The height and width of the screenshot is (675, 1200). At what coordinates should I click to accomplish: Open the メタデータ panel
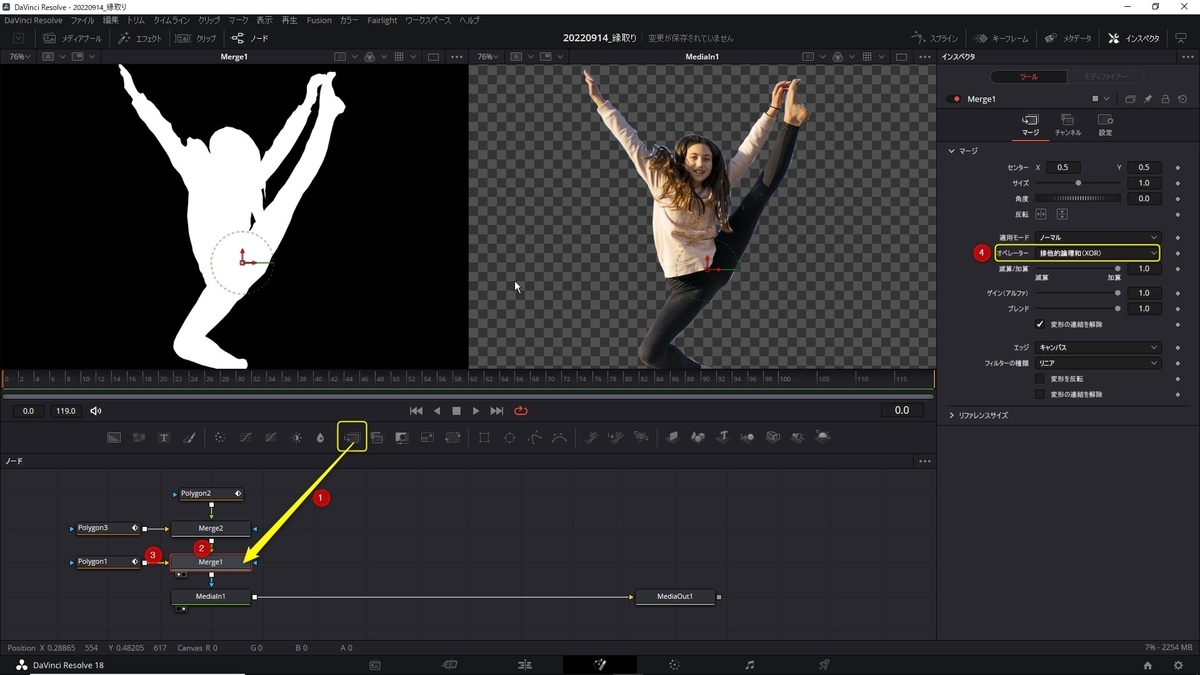coord(1068,38)
